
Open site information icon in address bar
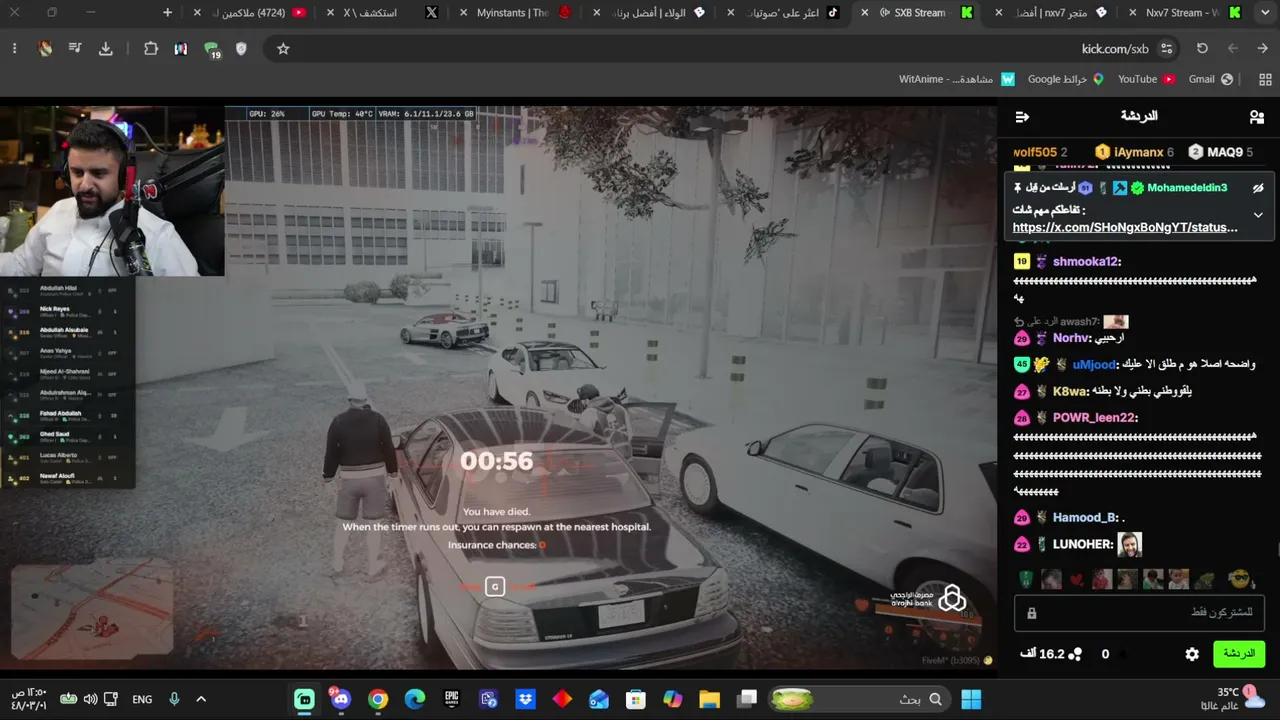click(1166, 49)
